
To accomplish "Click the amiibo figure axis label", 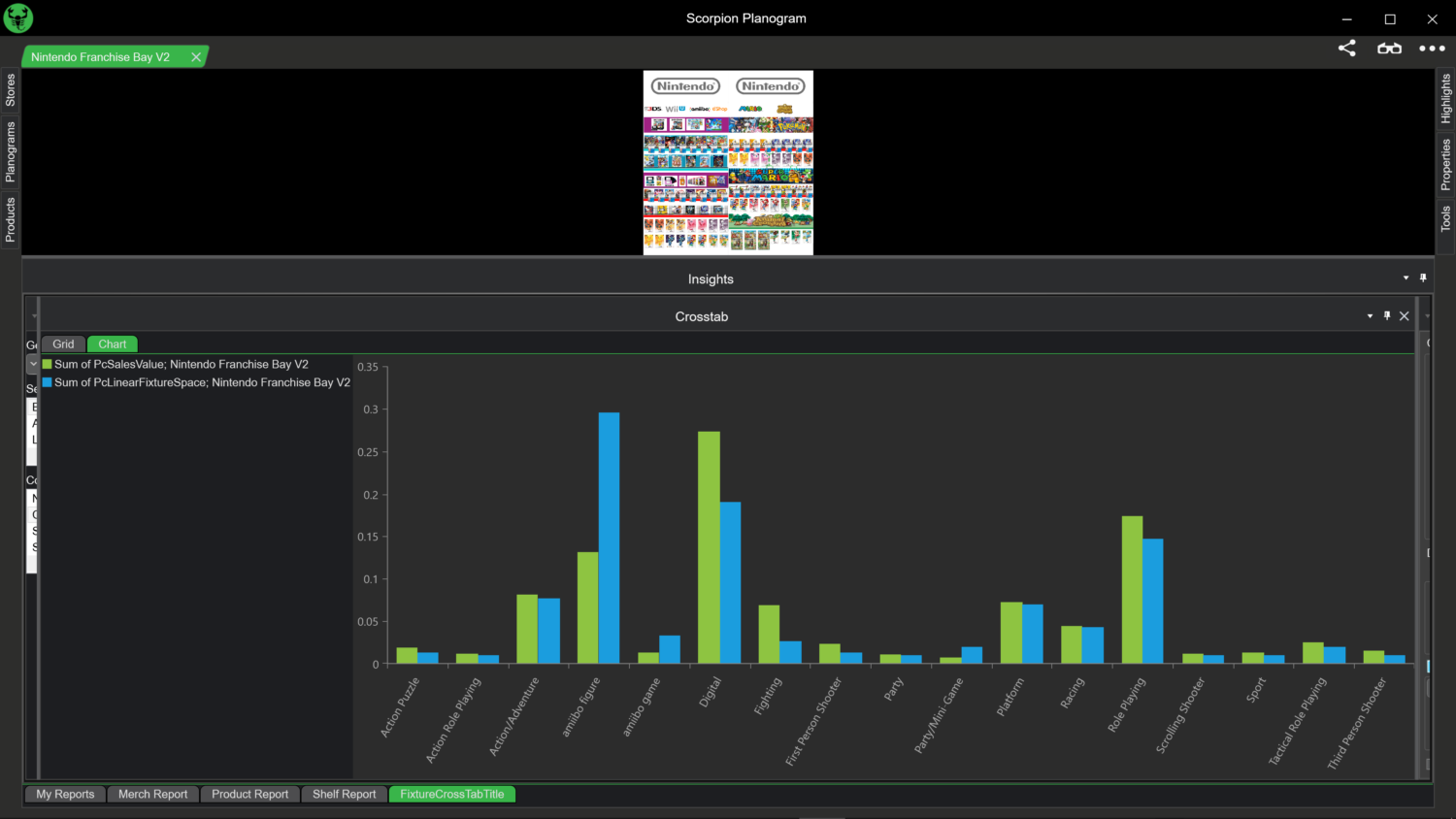I will click(580, 706).
